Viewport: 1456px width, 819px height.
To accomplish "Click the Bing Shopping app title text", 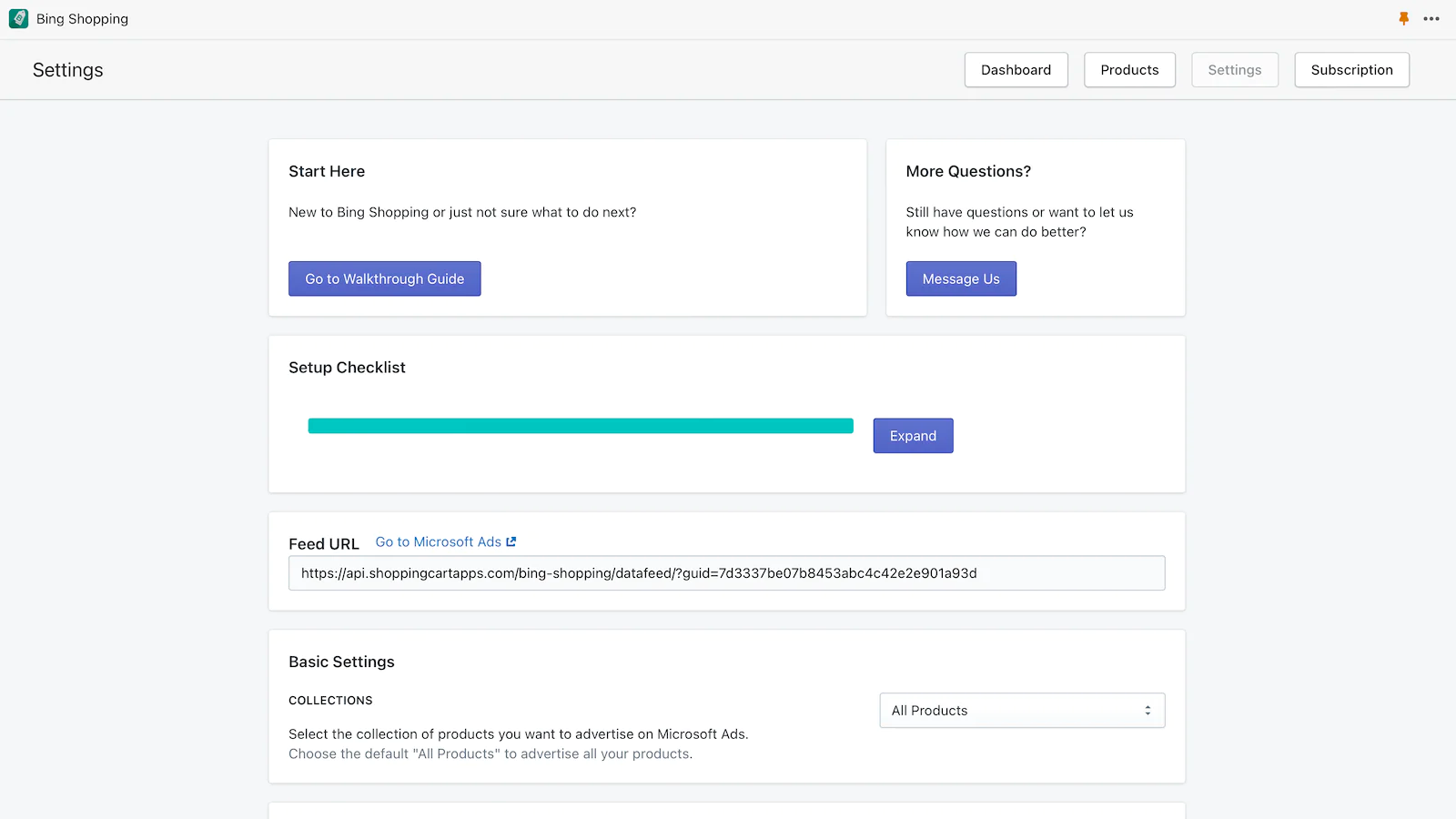I will (82, 19).
